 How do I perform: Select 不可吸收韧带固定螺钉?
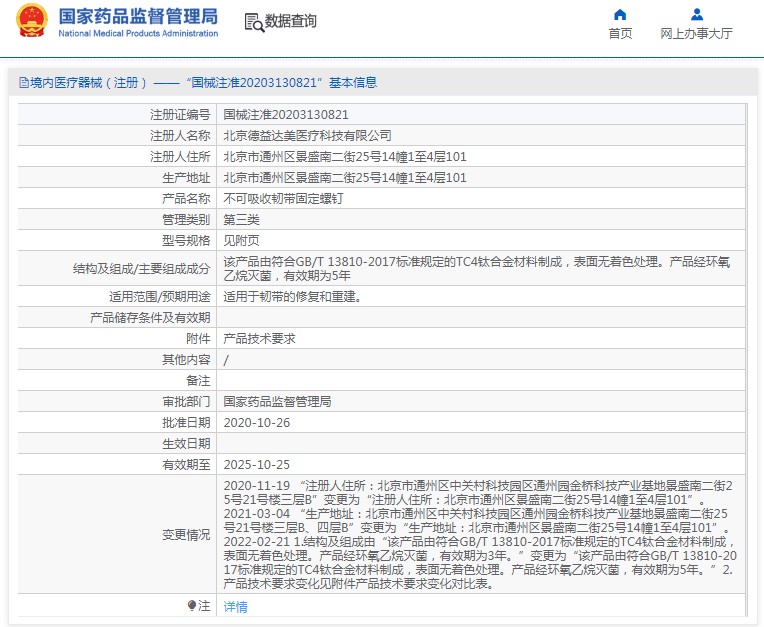click(283, 198)
